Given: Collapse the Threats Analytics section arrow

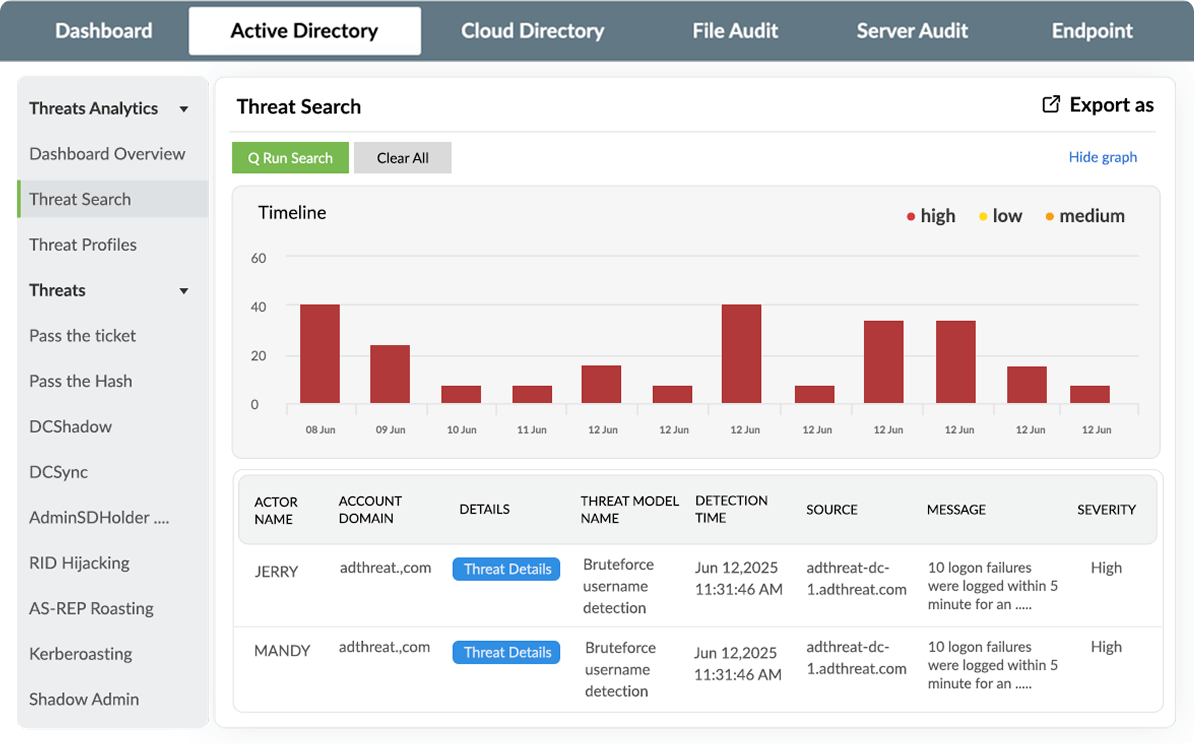Looking at the screenshot, I should pos(184,109).
